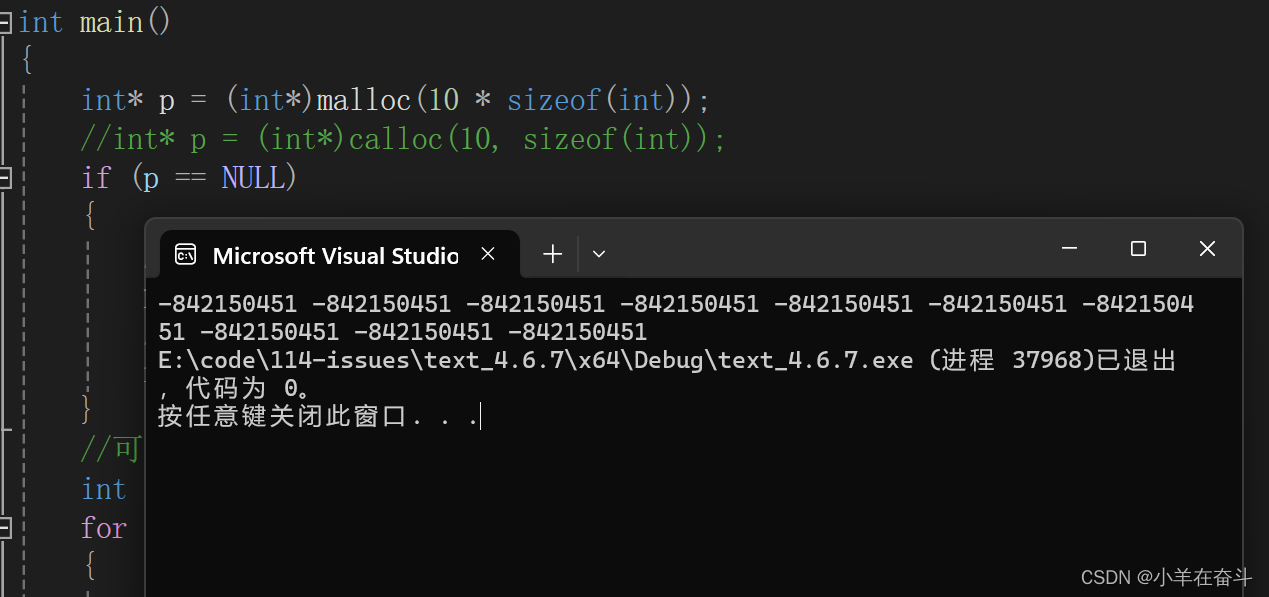This screenshot has height=597, width=1269.
Task: Click the main function name
Action: click(111, 22)
